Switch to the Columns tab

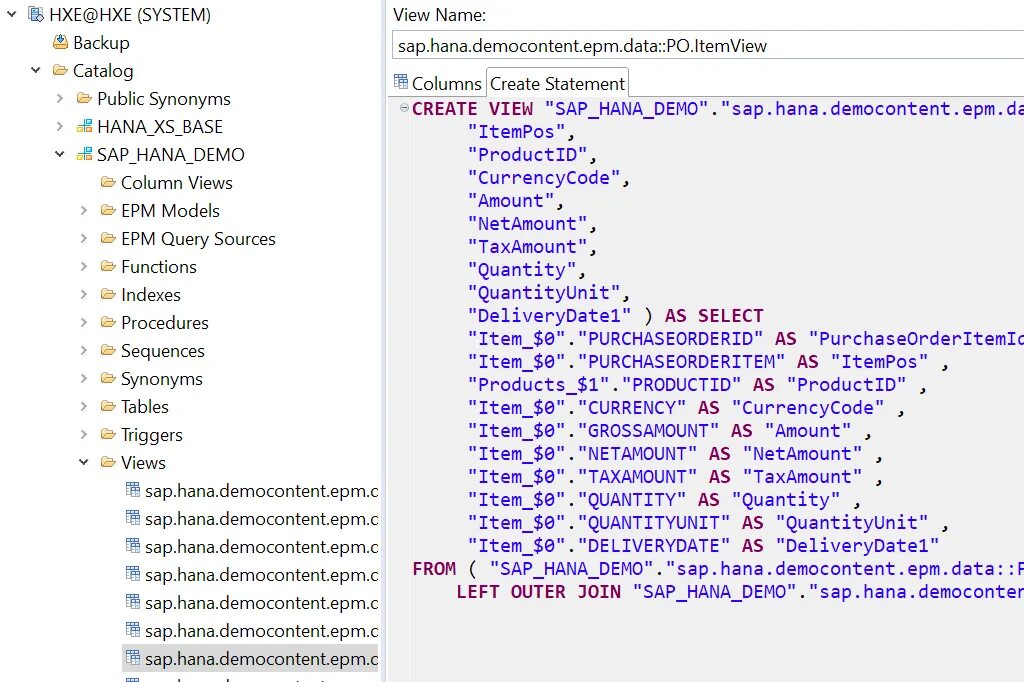coord(438,84)
